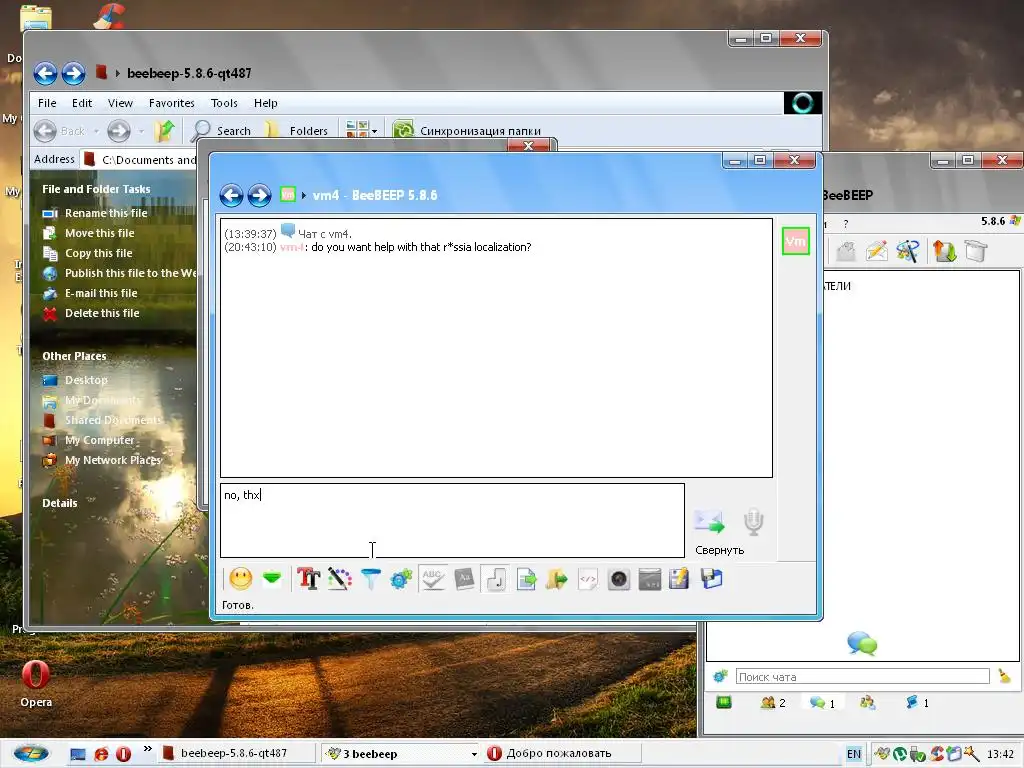Image resolution: width=1024 pixels, height=768 pixels.
Task: Open the Favorites menu in Explorer window
Action: pyautogui.click(x=171, y=103)
